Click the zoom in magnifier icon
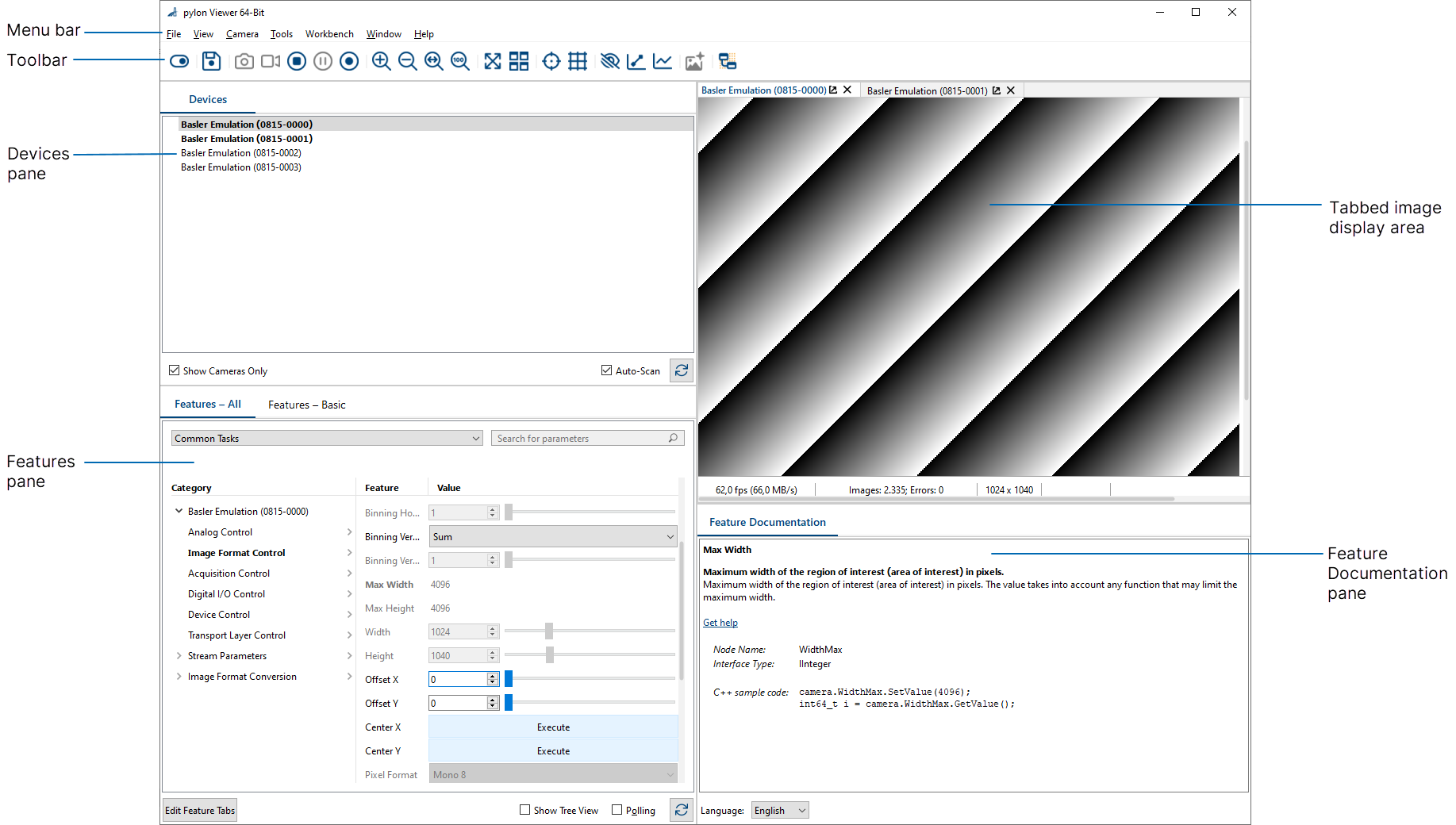Image resolution: width=1456 pixels, height=825 pixels. click(x=382, y=61)
